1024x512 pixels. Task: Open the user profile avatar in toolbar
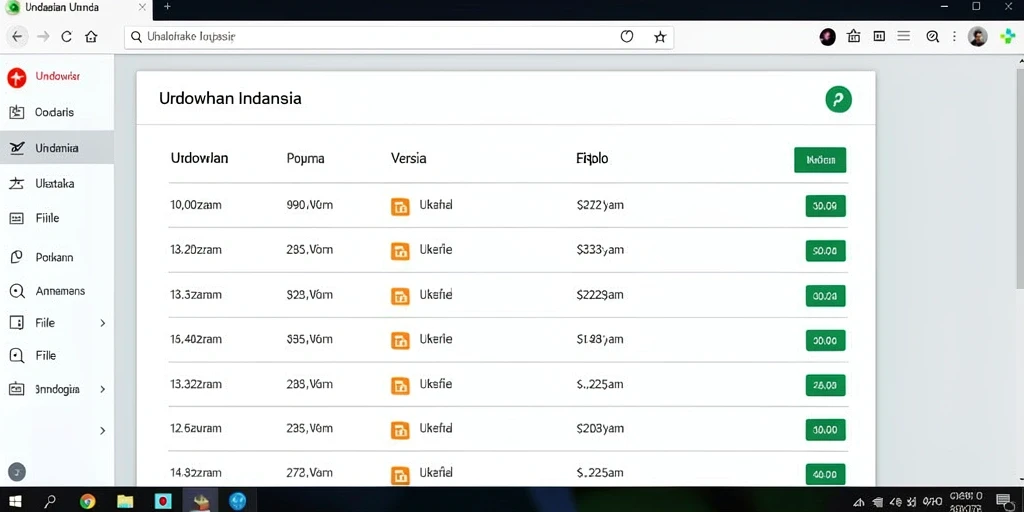pyautogui.click(x=978, y=37)
